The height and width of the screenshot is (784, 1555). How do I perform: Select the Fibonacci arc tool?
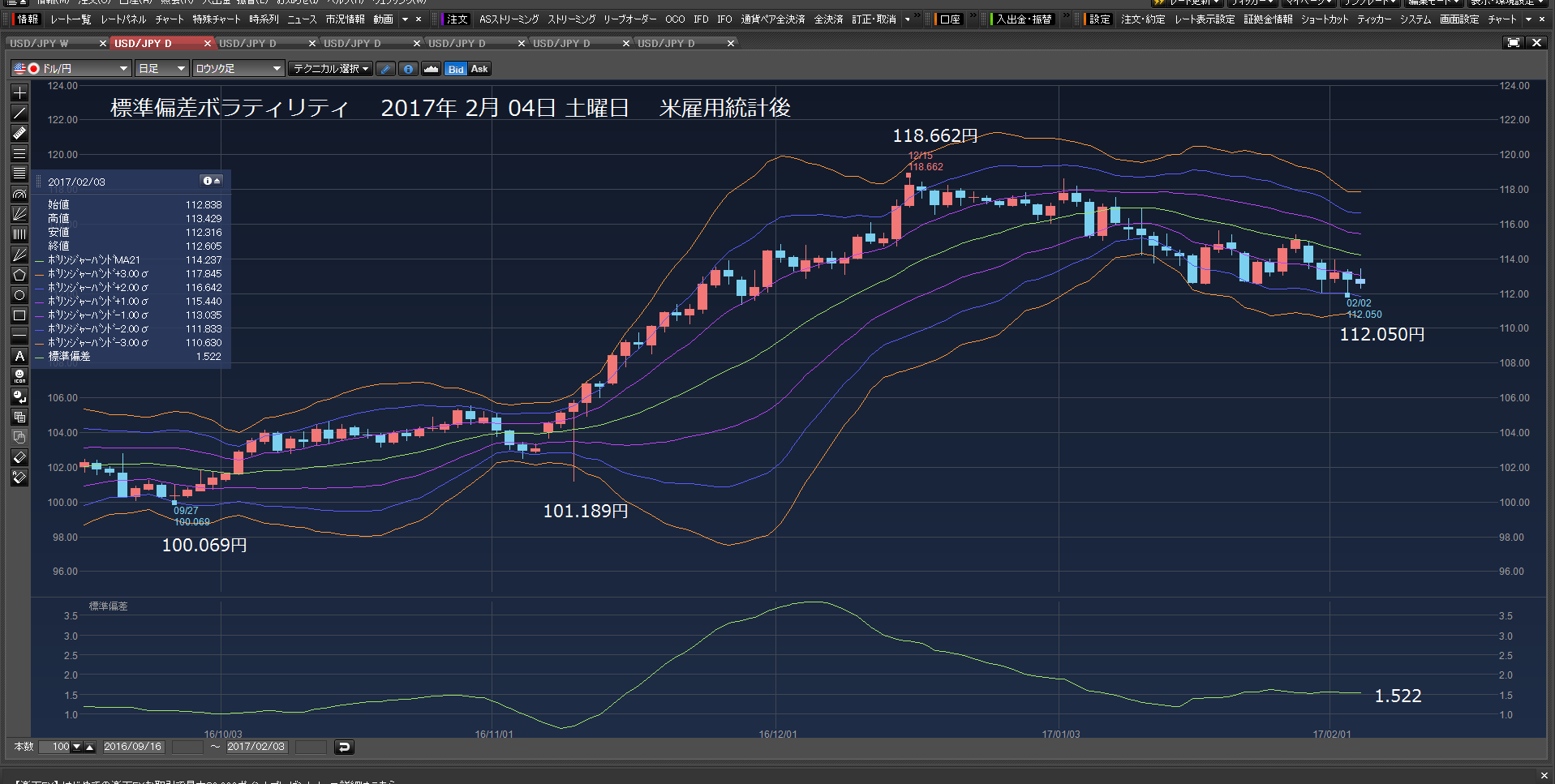pyautogui.click(x=19, y=194)
